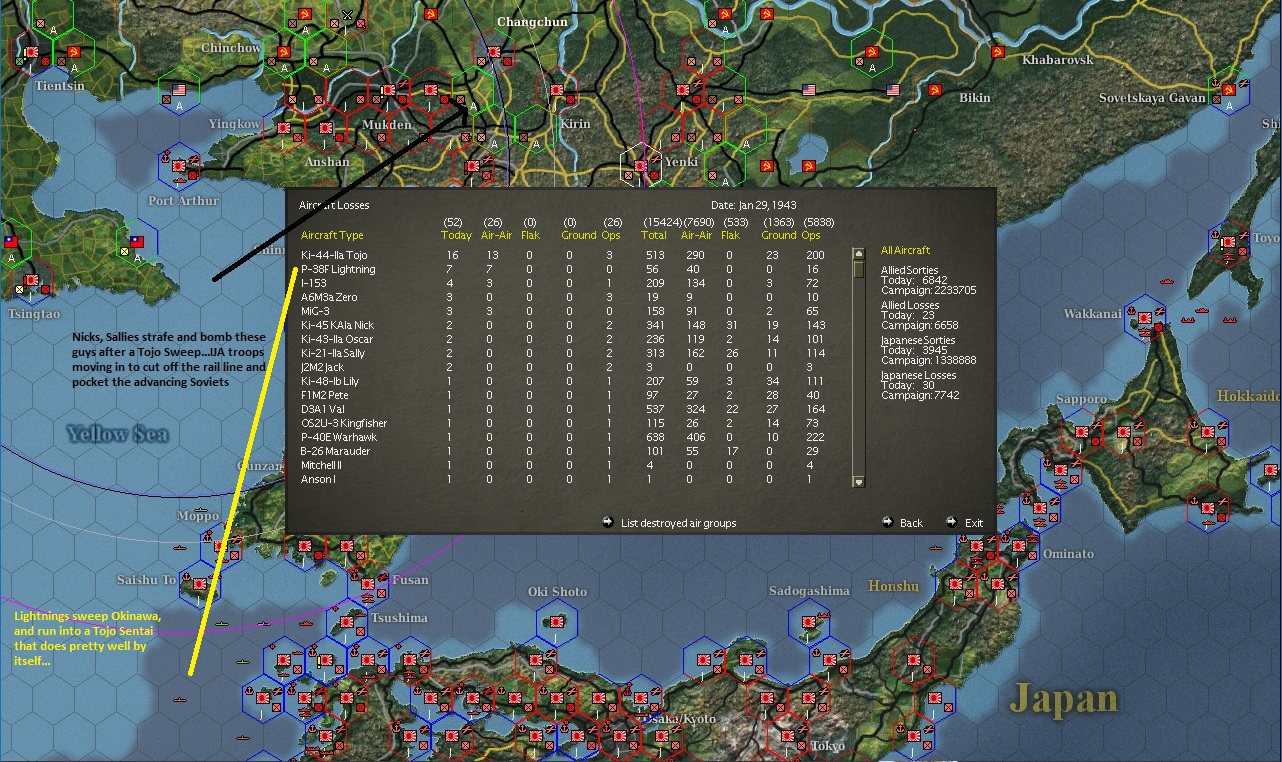Click the Tokyo city label on map
Image resolution: width=1282 pixels, height=762 pixels.
[x=828, y=746]
